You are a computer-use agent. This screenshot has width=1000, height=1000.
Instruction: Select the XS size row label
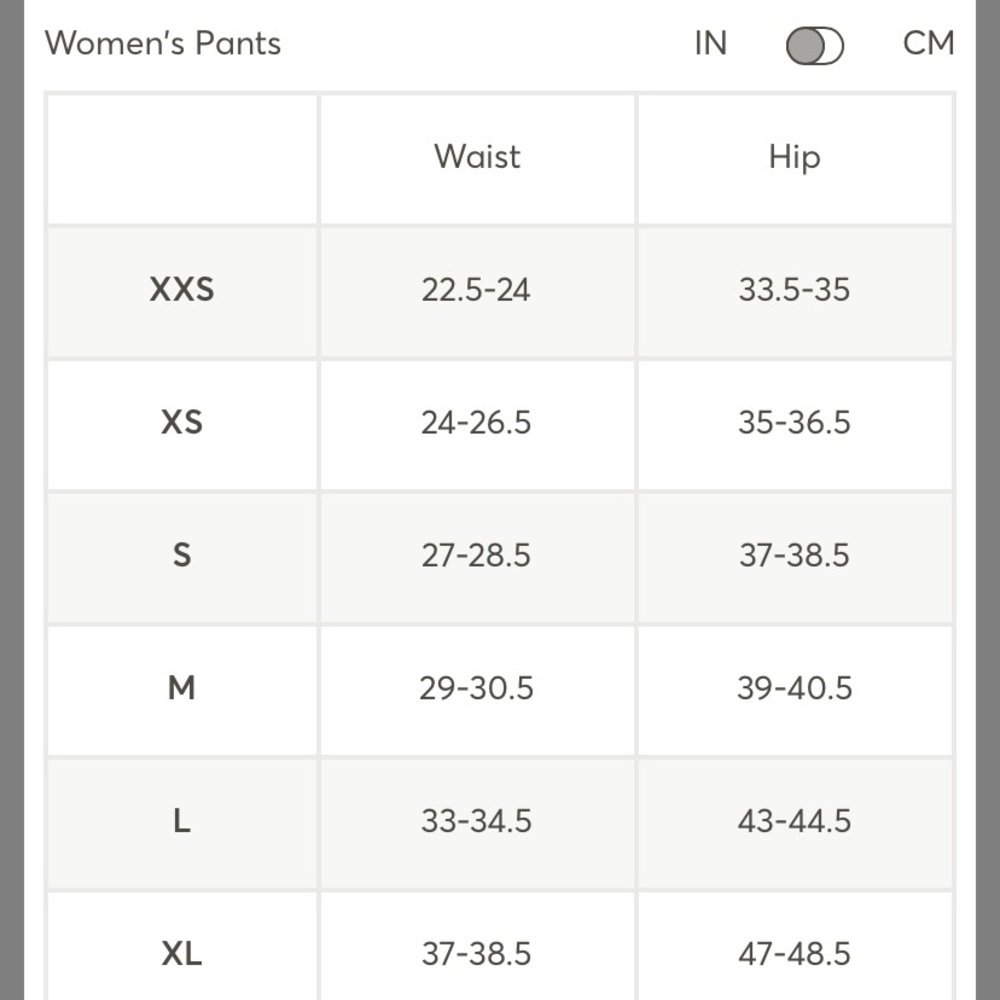(182, 422)
